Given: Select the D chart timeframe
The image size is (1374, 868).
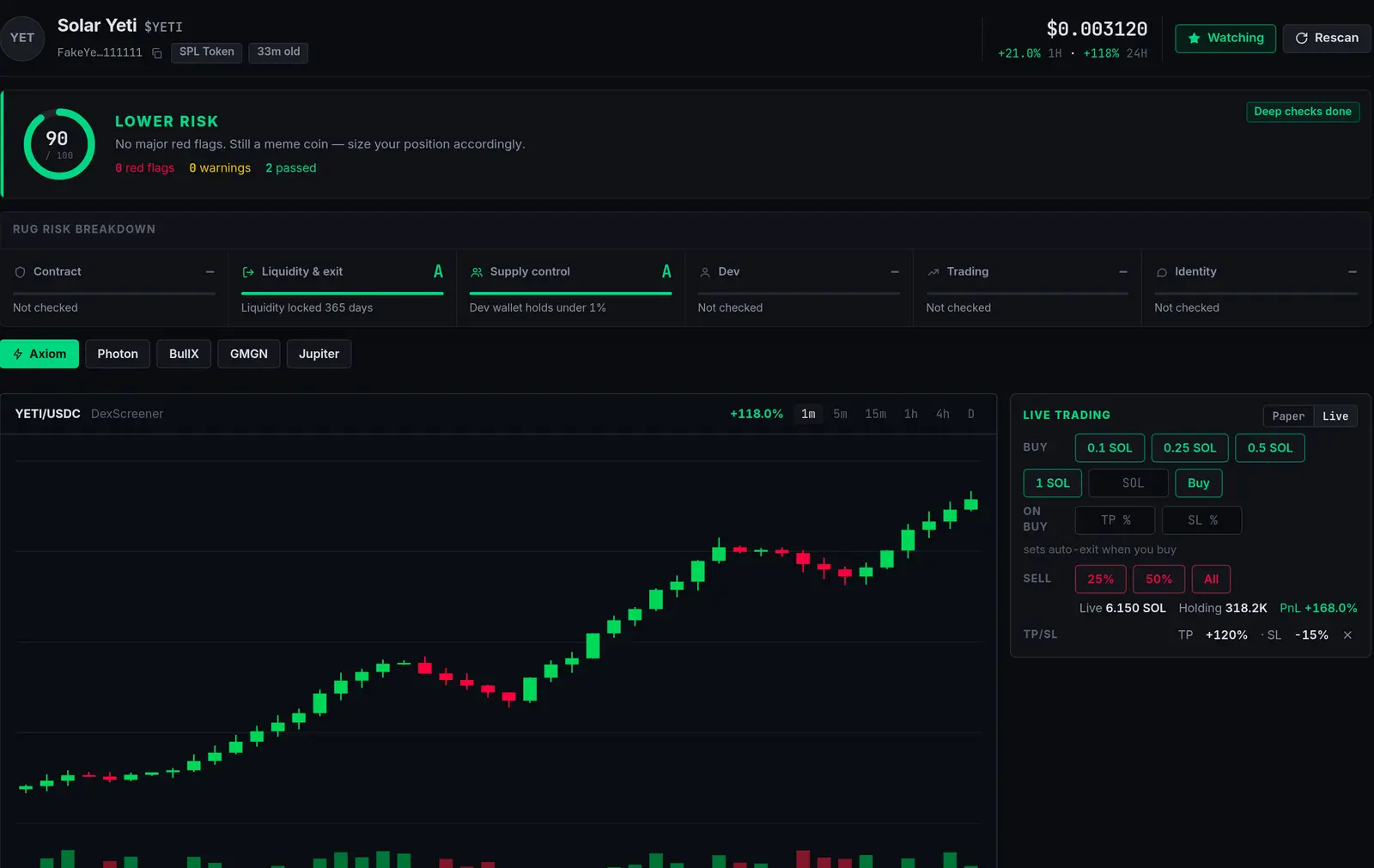Looking at the screenshot, I should click(x=971, y=414).
